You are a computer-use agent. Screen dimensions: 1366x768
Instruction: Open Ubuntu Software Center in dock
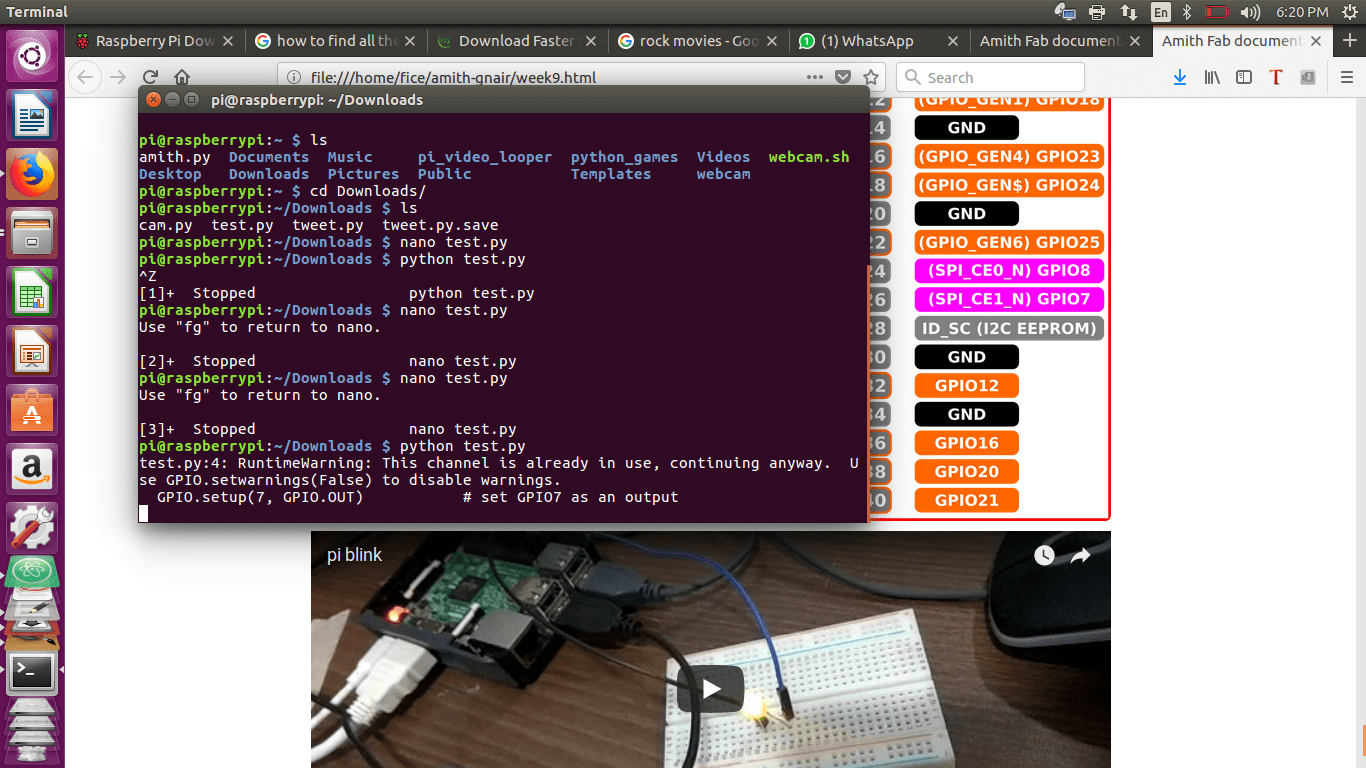pyautogui.click(x=32, y=410)
